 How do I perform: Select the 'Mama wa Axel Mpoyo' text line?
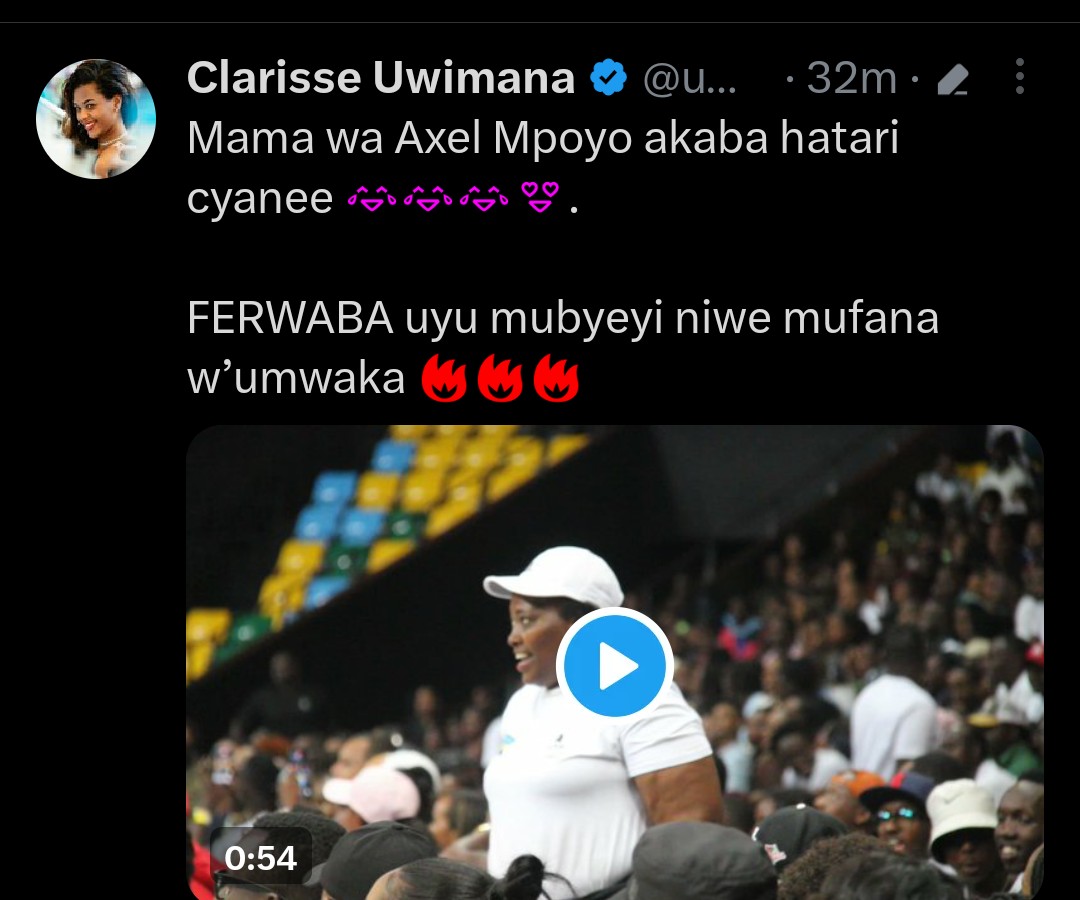click(x=543, y=139)
